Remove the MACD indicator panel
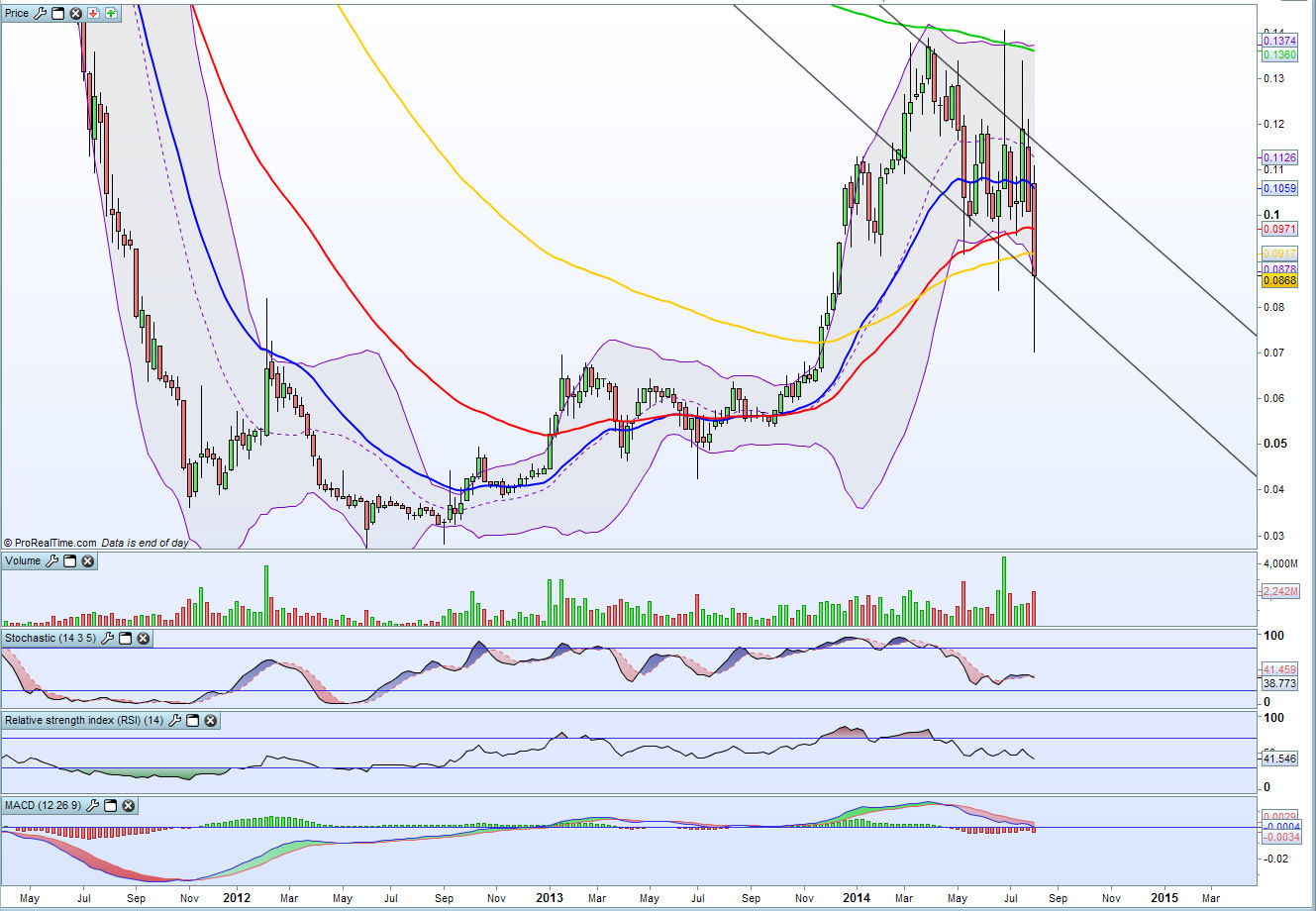The width and height of the screenshot is (1316, 911). (128, 805)
